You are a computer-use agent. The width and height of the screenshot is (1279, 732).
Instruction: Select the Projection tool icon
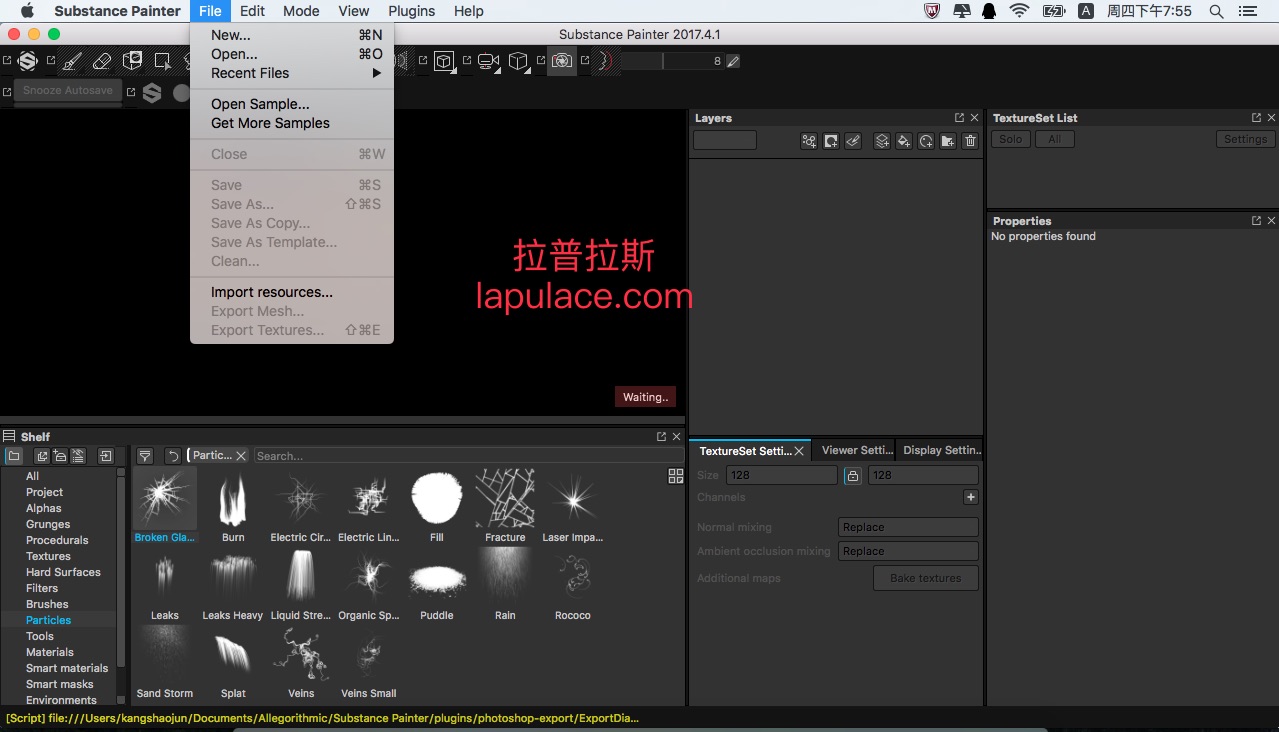coord(132,61)
